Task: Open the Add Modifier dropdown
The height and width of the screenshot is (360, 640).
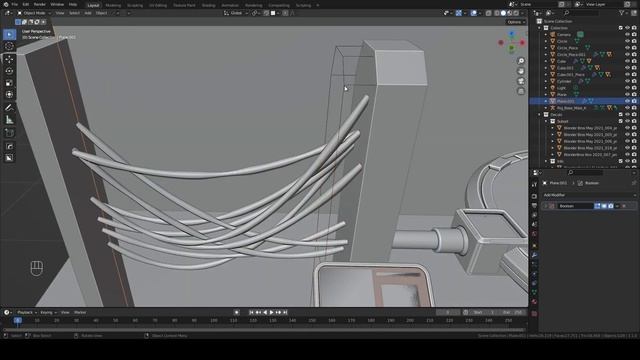Action: 589,195
